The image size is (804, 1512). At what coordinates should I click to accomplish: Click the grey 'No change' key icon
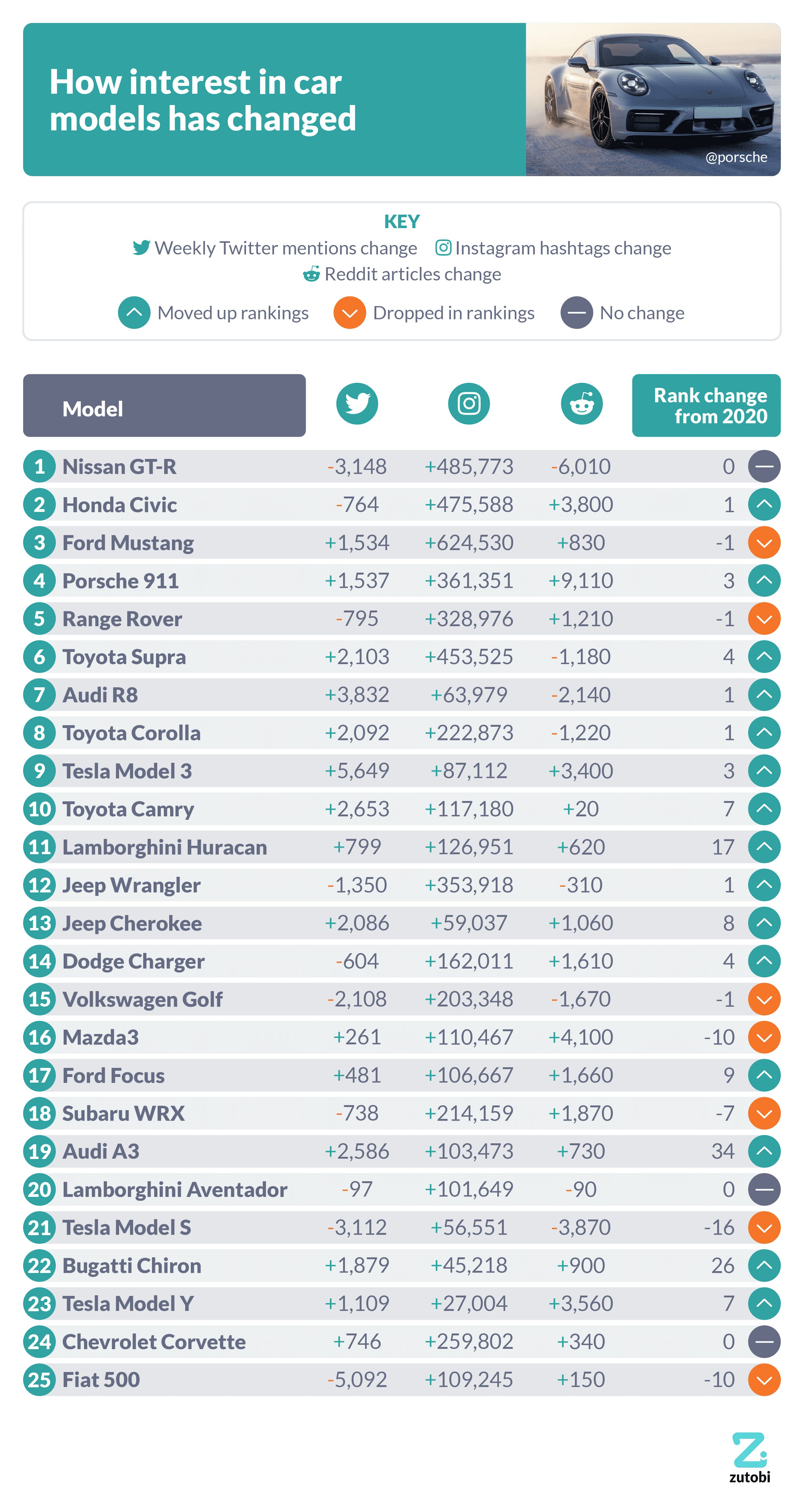pos(576,313)
